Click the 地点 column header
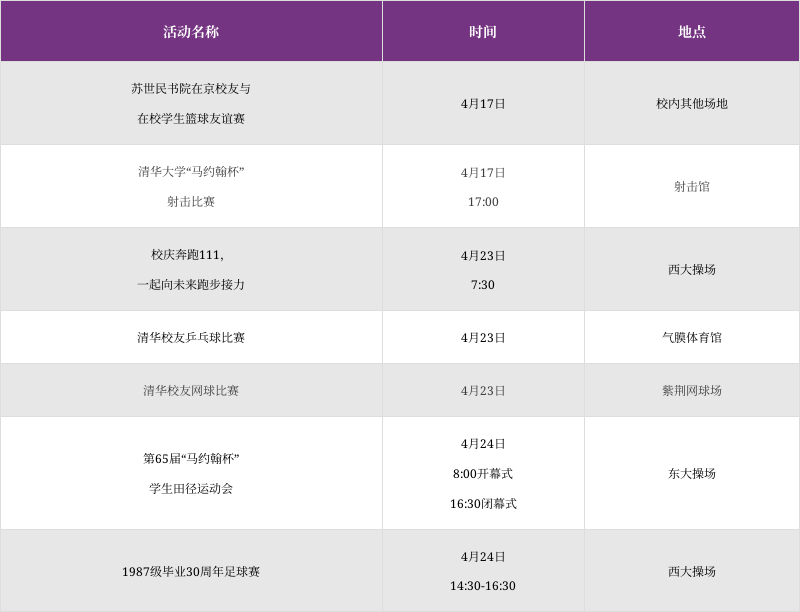The width and height of the screenshot is (800, 612). pos(692,32)
